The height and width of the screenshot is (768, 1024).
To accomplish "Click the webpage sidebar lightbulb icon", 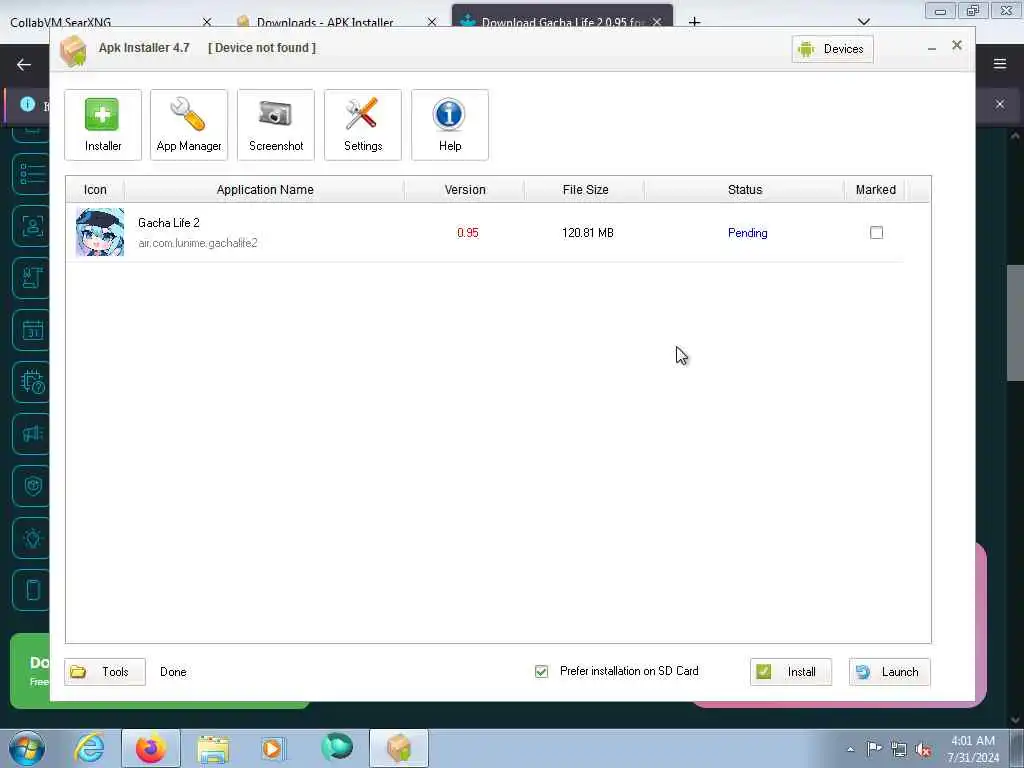I will [32, 537].
